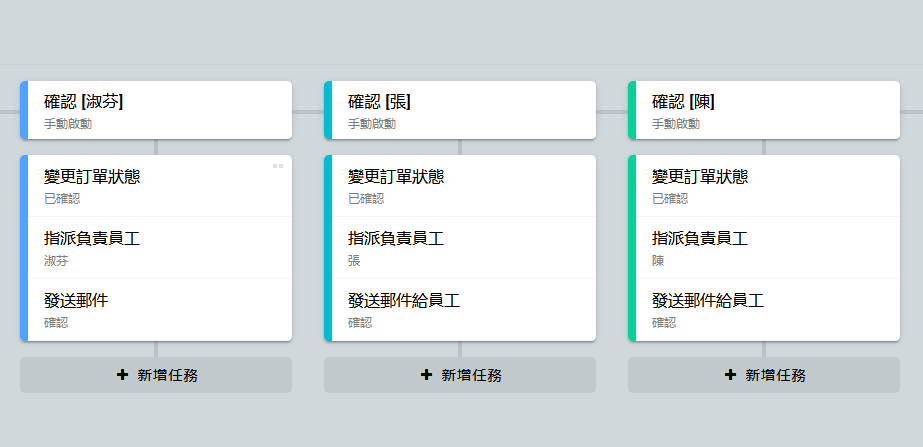Screen dimensions: 923x447
Task: Click green color bar on 確認 [陳] card
Action: [x=632, y=110]
